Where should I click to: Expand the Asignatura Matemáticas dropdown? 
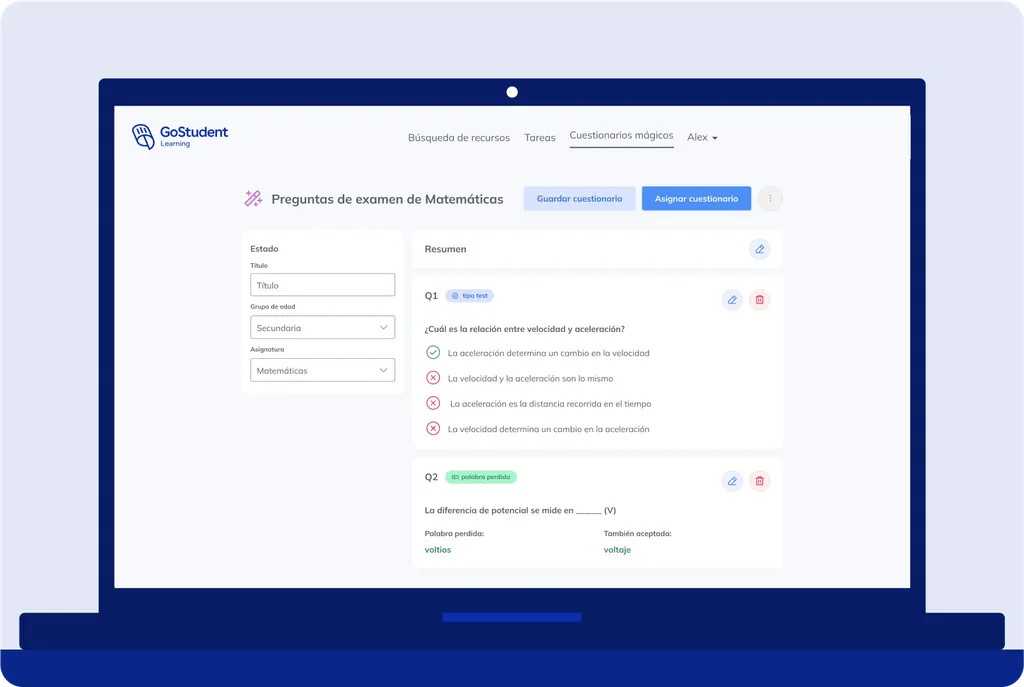point(323,370)
